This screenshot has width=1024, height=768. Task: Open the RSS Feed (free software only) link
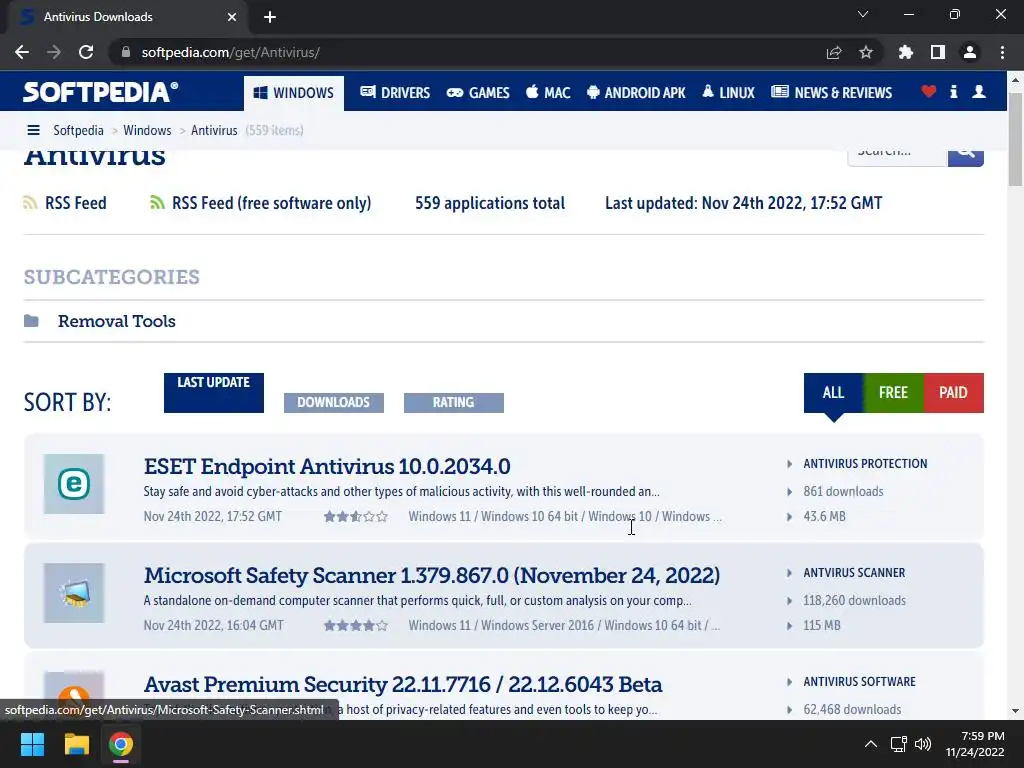[x=272, y=203]
